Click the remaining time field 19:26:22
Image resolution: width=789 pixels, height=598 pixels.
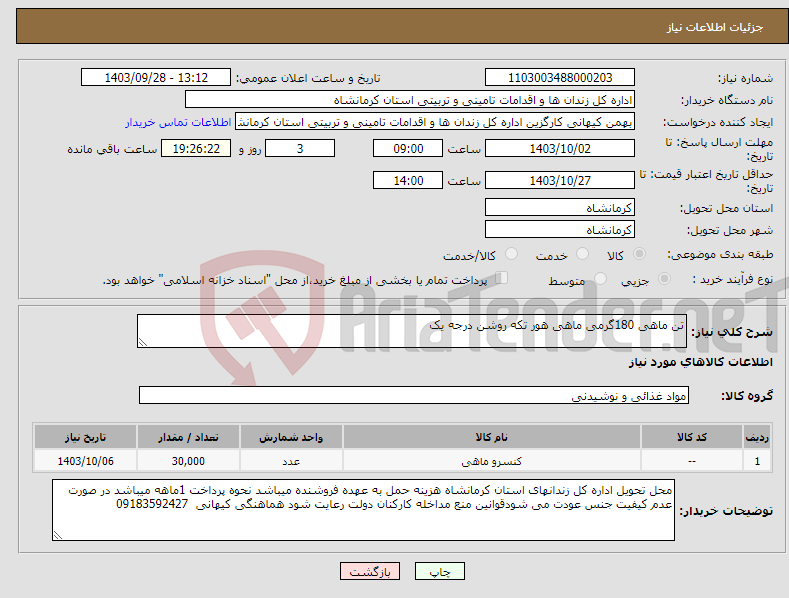(196, 148)
